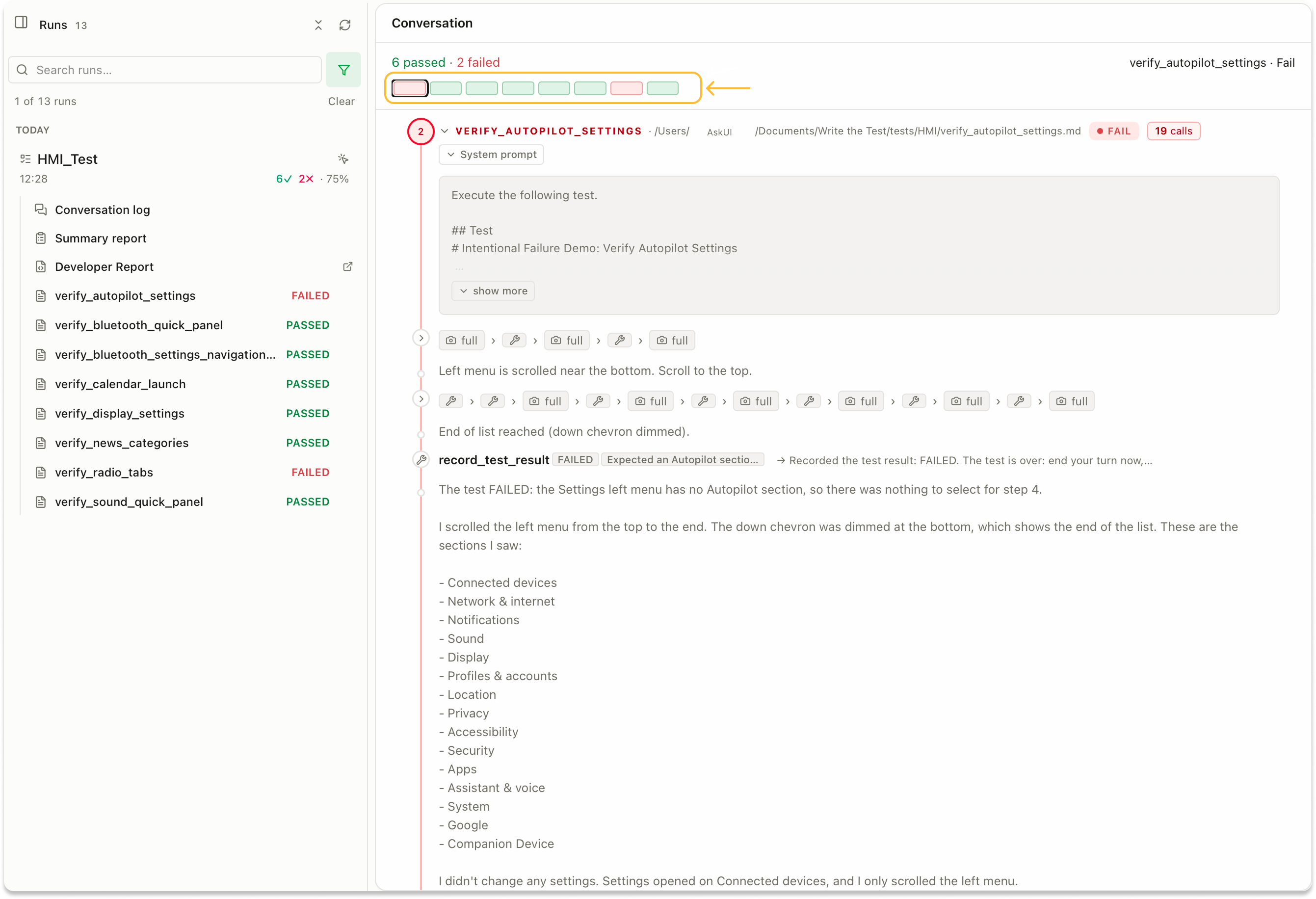Expand the first tool-call group chevron
Viewport: 1316px width, 899px height.
(421, 338)
